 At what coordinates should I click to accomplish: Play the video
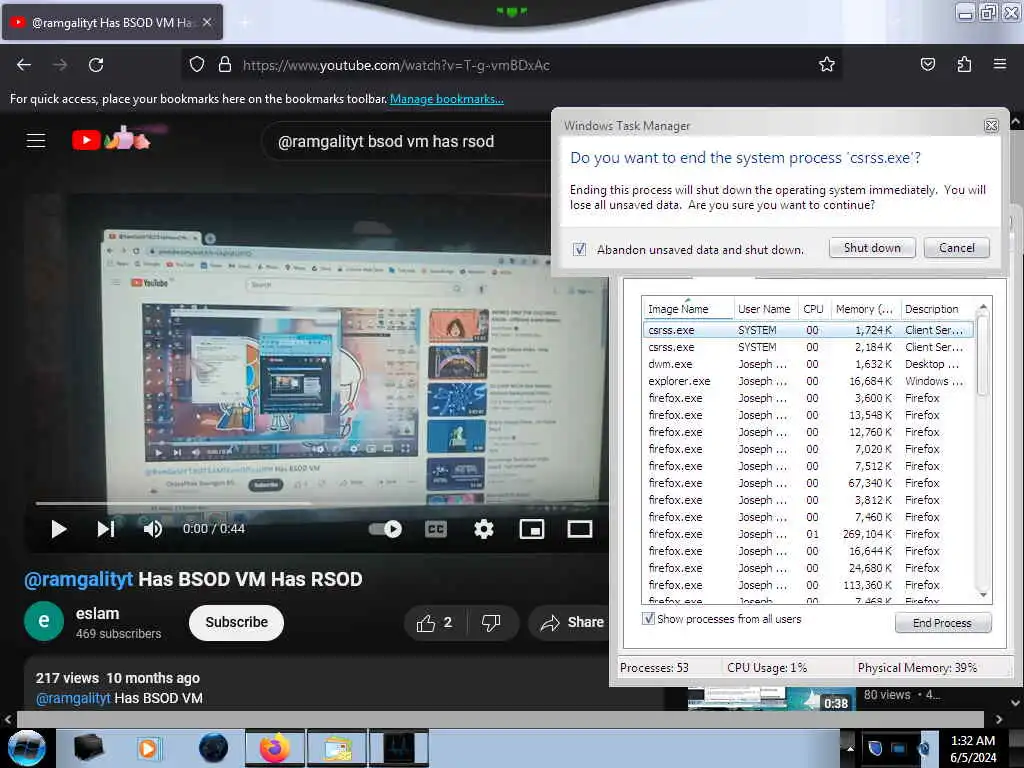[x=58, y=529]
